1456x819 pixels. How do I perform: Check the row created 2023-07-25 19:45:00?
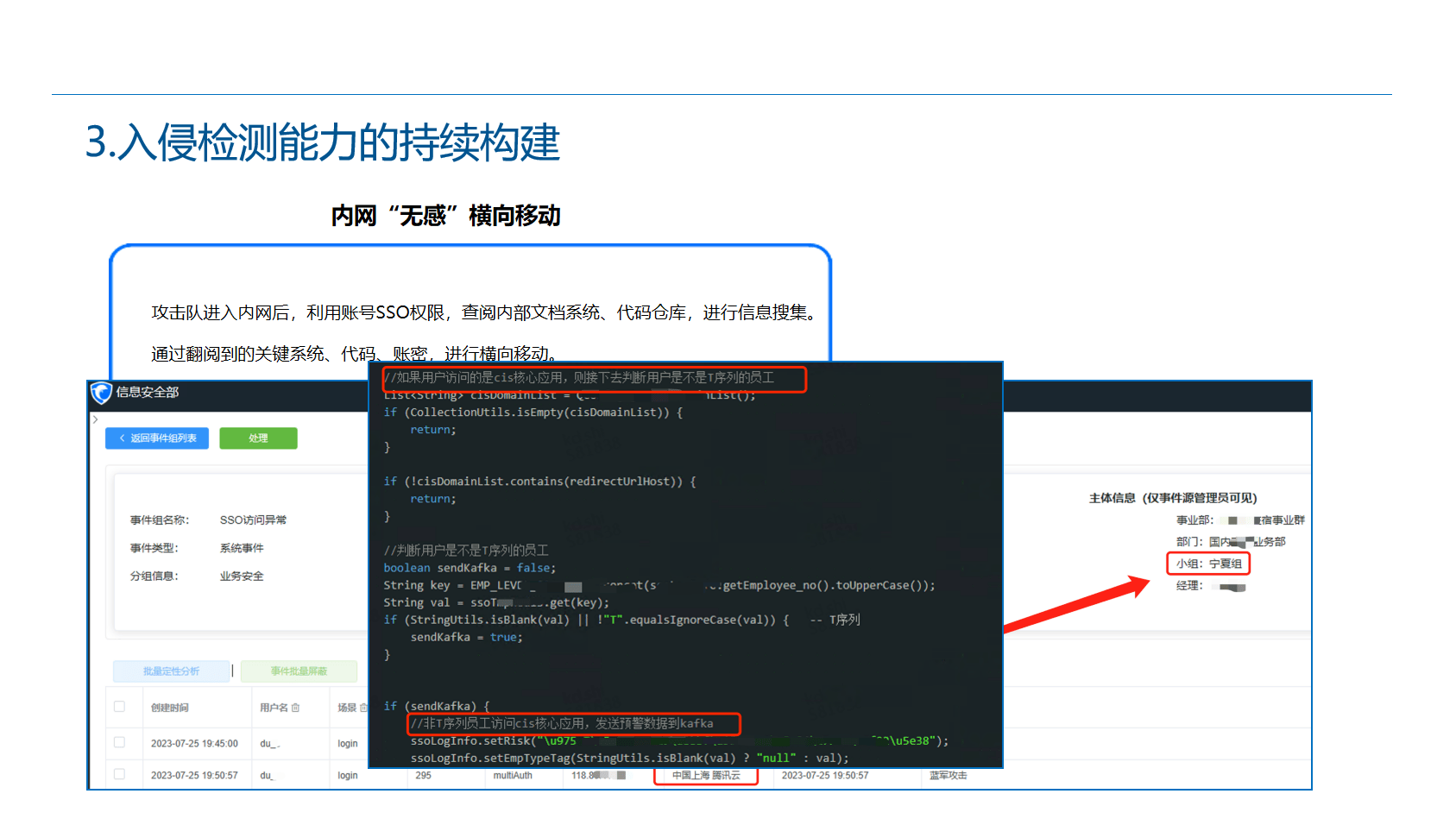119,742
